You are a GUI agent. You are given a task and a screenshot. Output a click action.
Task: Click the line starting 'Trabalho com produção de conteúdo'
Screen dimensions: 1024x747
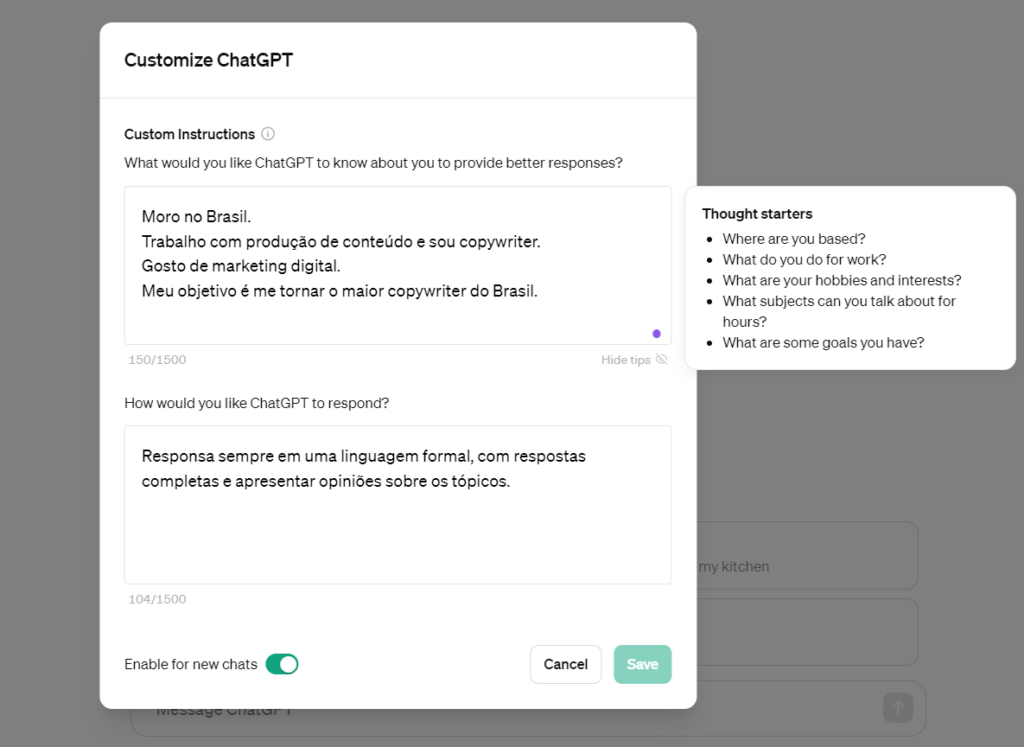coord(341,242)
